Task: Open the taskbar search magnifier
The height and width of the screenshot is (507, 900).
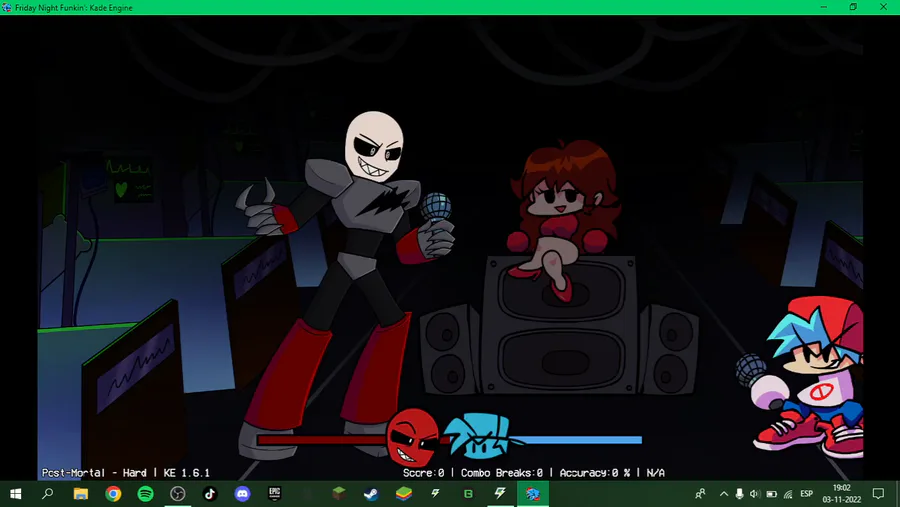Action: click(48, 494)
